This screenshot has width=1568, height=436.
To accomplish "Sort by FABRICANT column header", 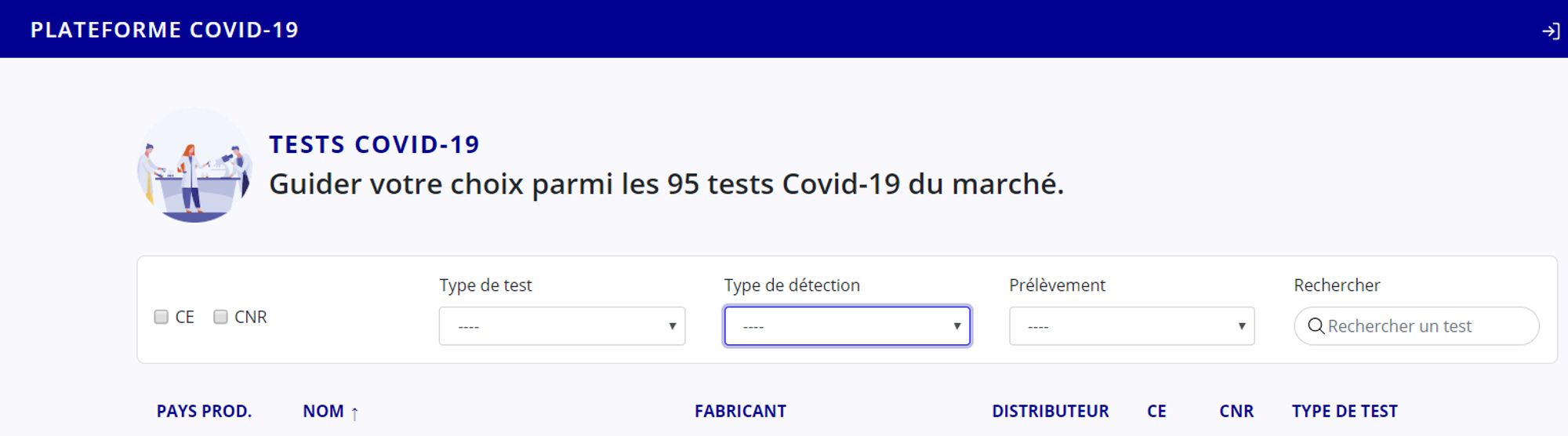I will pos(740,412).
